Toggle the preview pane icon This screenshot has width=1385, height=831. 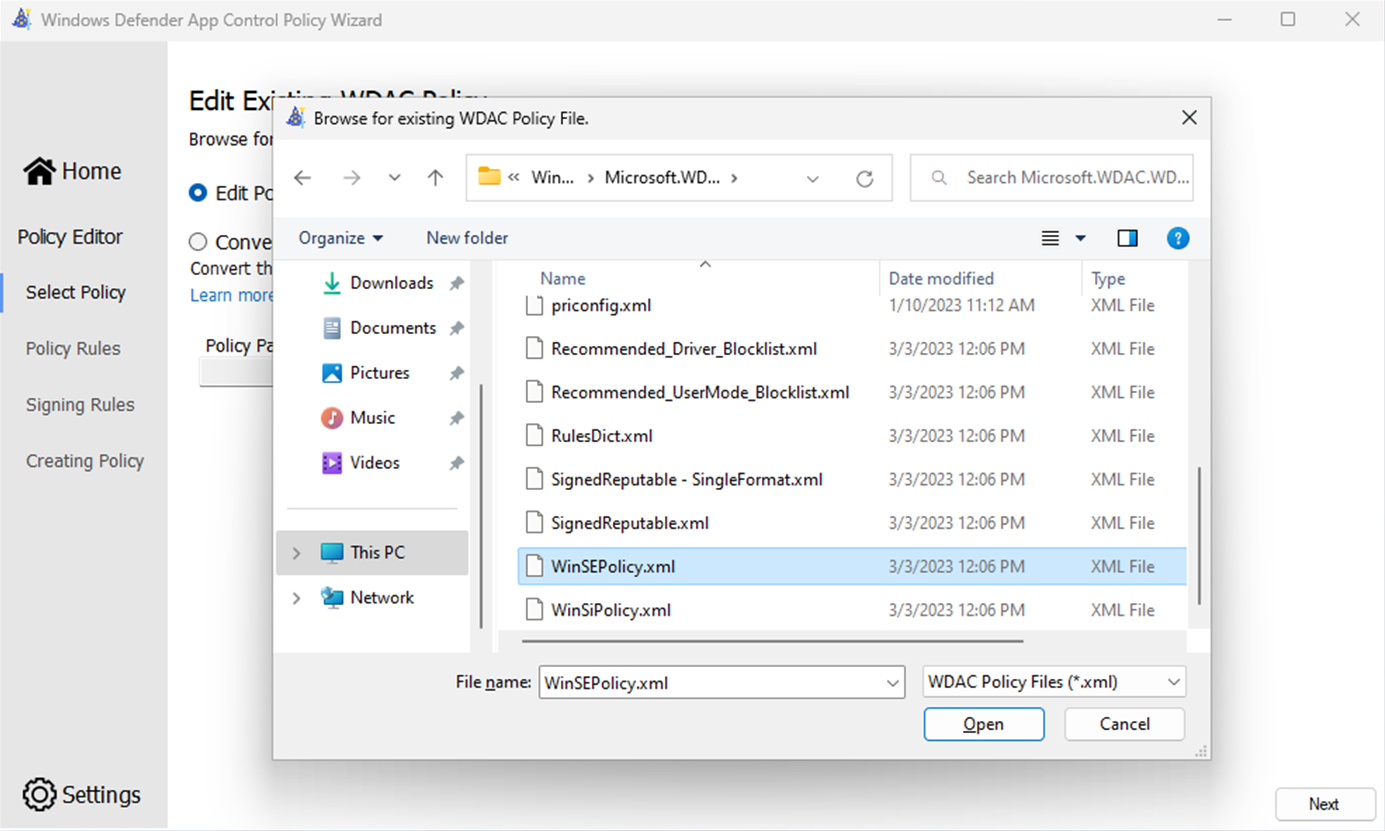pyautogui.click(x=1127, y=238)
